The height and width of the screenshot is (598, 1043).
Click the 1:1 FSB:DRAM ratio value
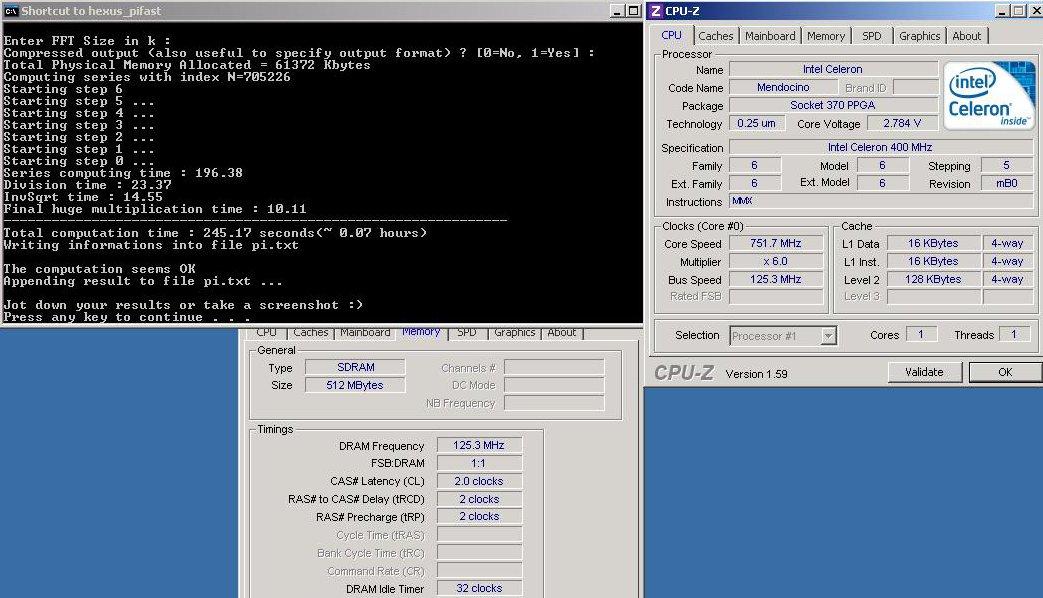tap(479, 463)
